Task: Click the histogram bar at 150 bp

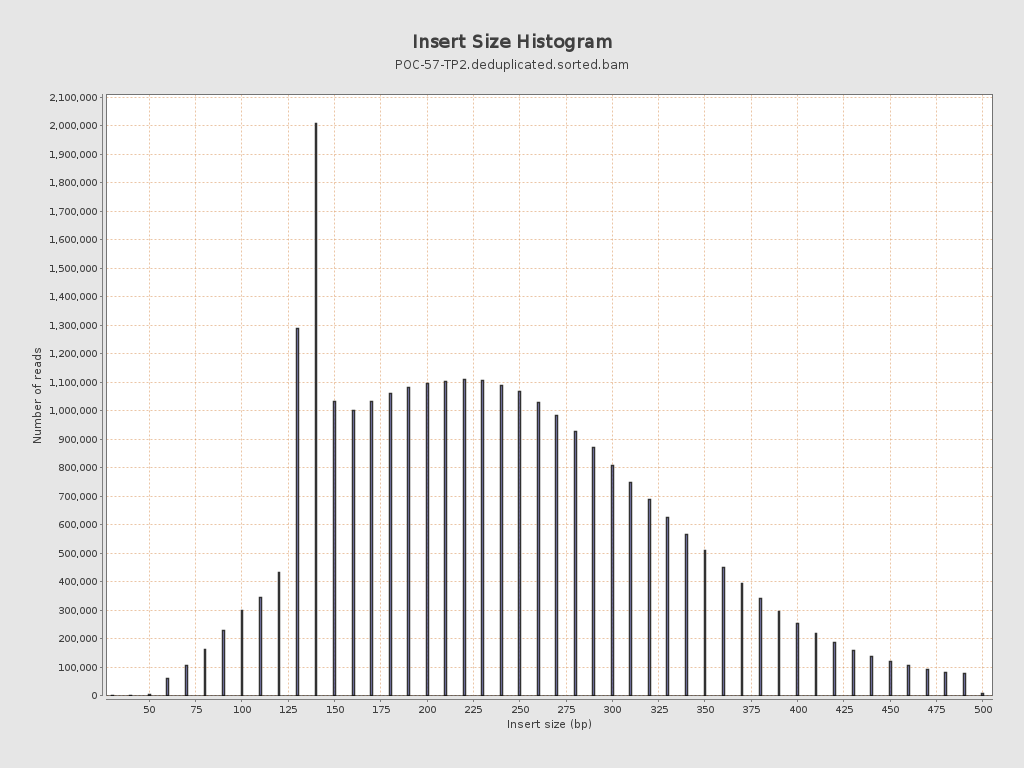Action: tap(335, 549)
